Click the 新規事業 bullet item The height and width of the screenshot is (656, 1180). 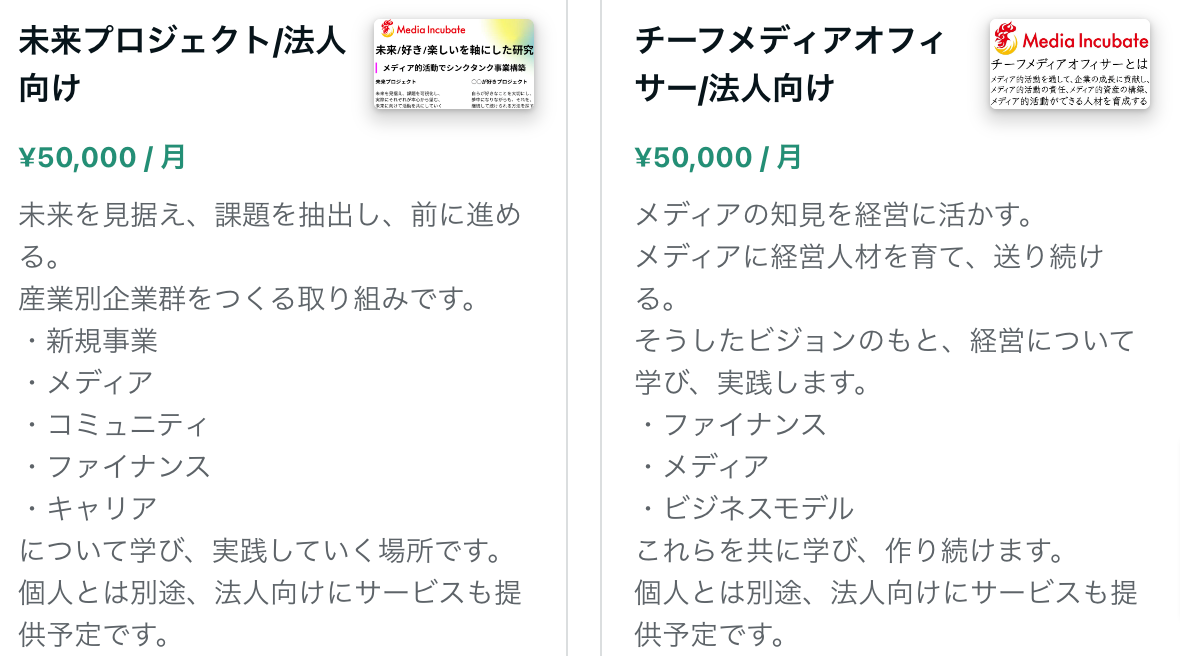coord(101,340)
